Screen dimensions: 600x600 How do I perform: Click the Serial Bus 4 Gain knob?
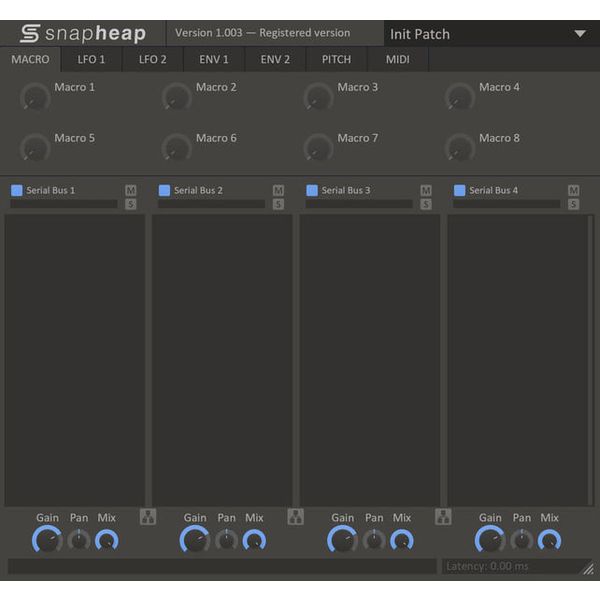tap(490, 540)
